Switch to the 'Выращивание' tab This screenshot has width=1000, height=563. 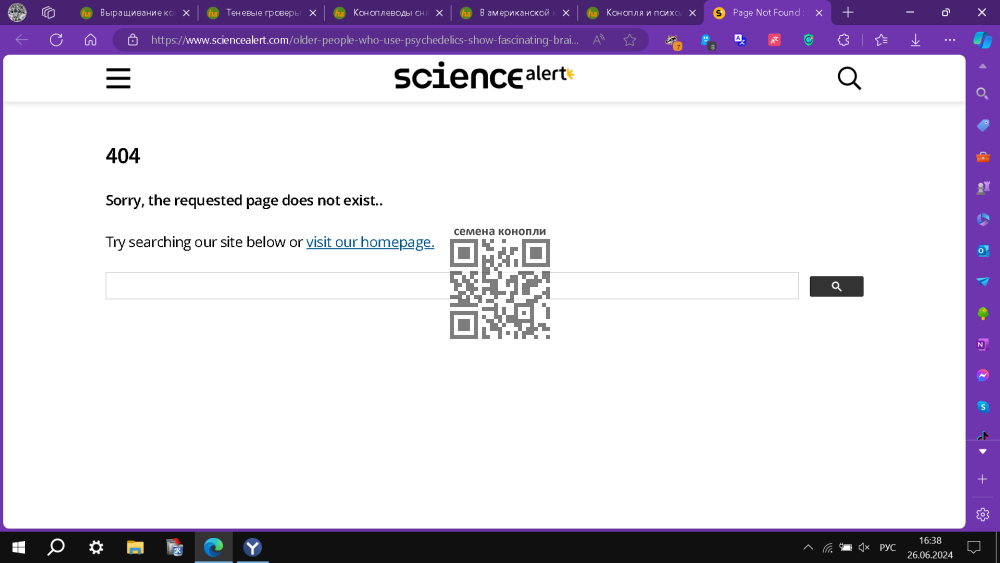pos(135,13)
